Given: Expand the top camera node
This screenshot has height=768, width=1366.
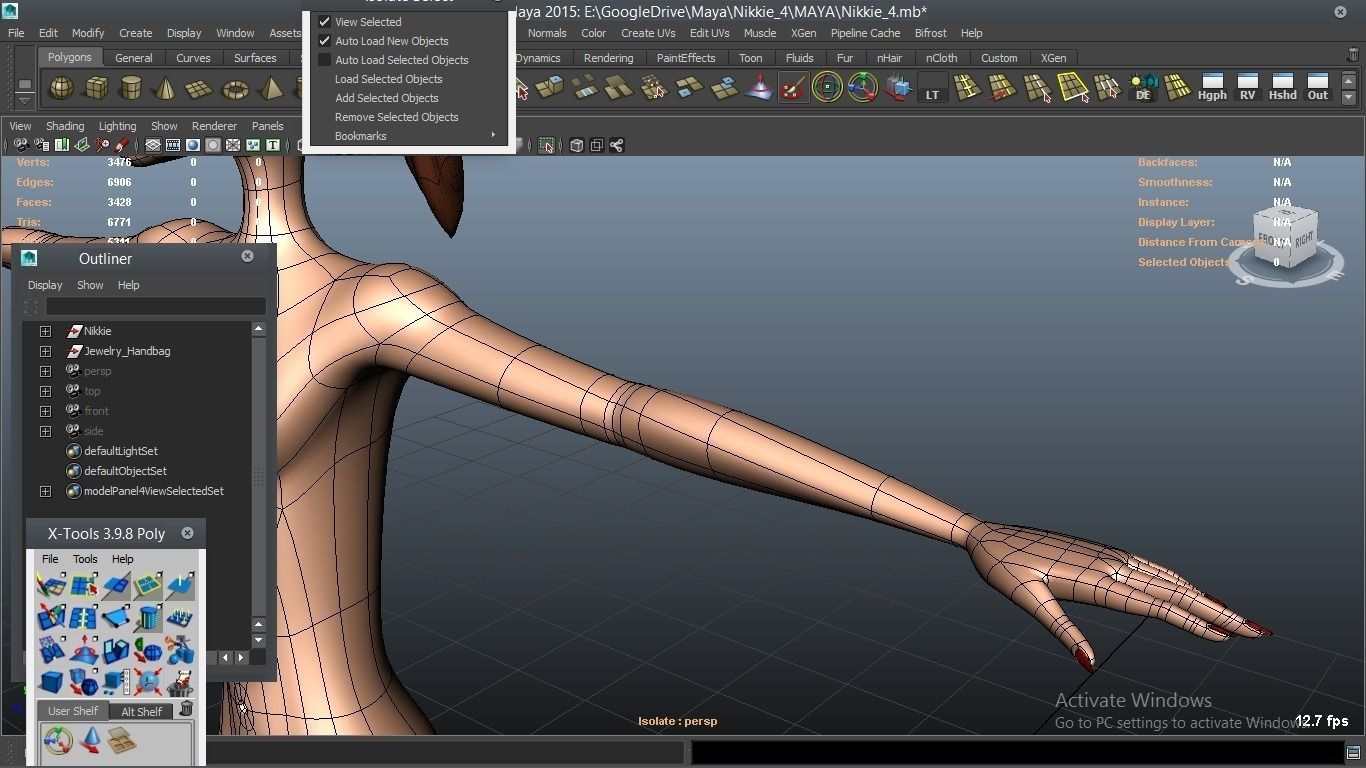Looking at the screenshot, I should pyautogui.click(x=45, y=391).
